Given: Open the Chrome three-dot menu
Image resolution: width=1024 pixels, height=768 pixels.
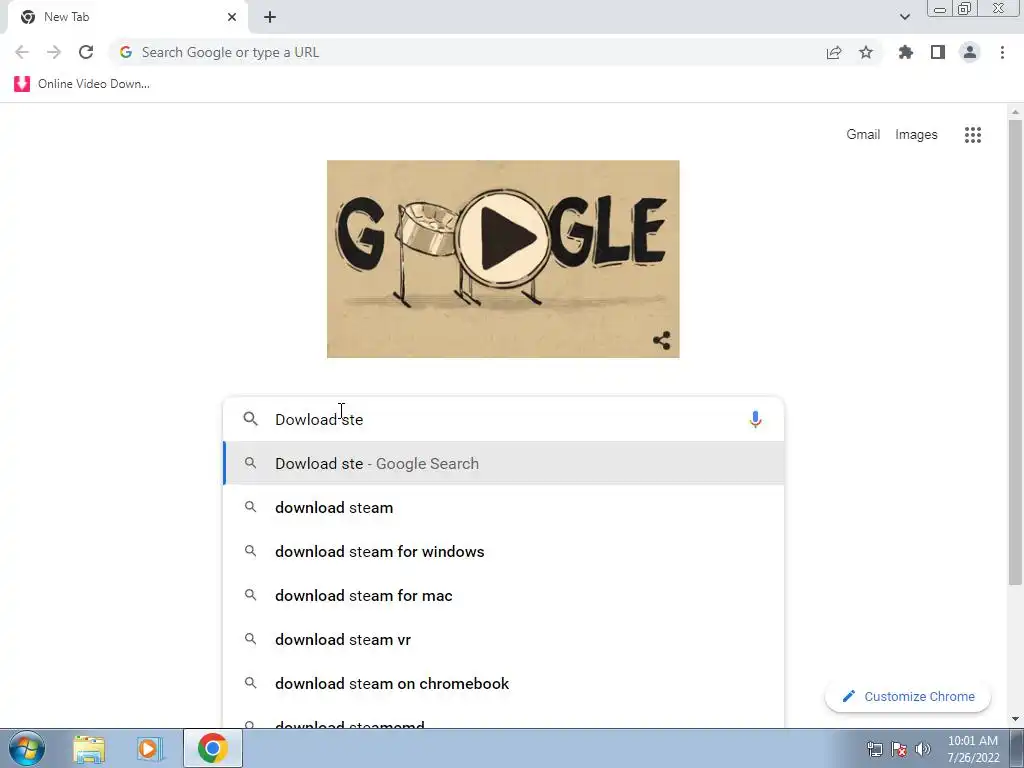Looking at the screenshot, I should (x=1002, y=52).
